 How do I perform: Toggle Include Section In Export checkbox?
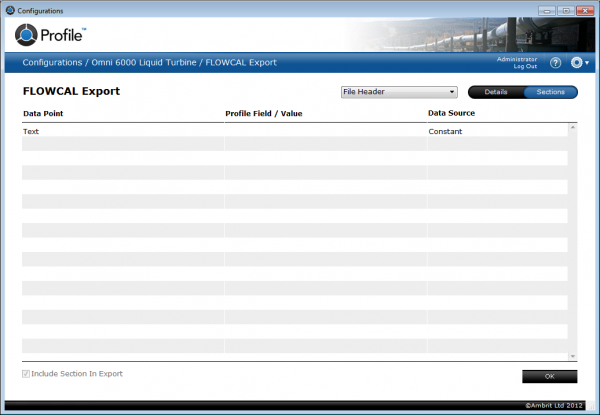coord(26,374)
